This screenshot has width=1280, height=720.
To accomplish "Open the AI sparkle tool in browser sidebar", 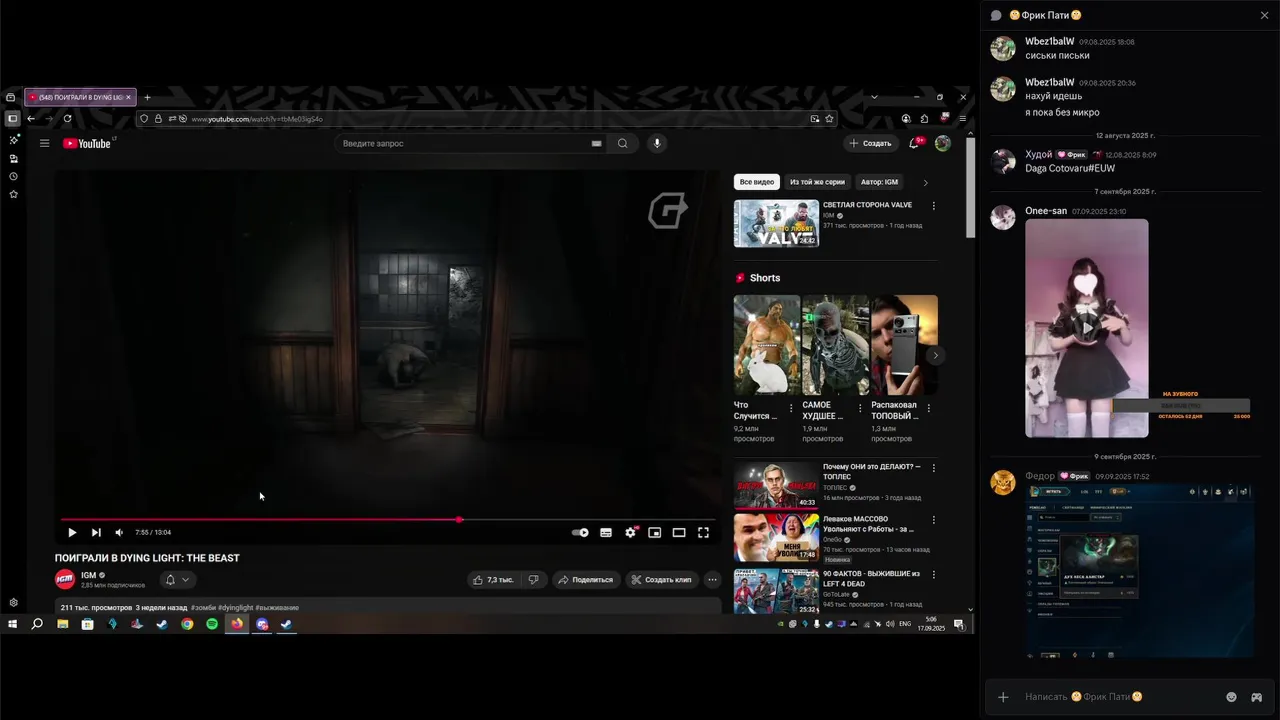I will pos(13,140).
